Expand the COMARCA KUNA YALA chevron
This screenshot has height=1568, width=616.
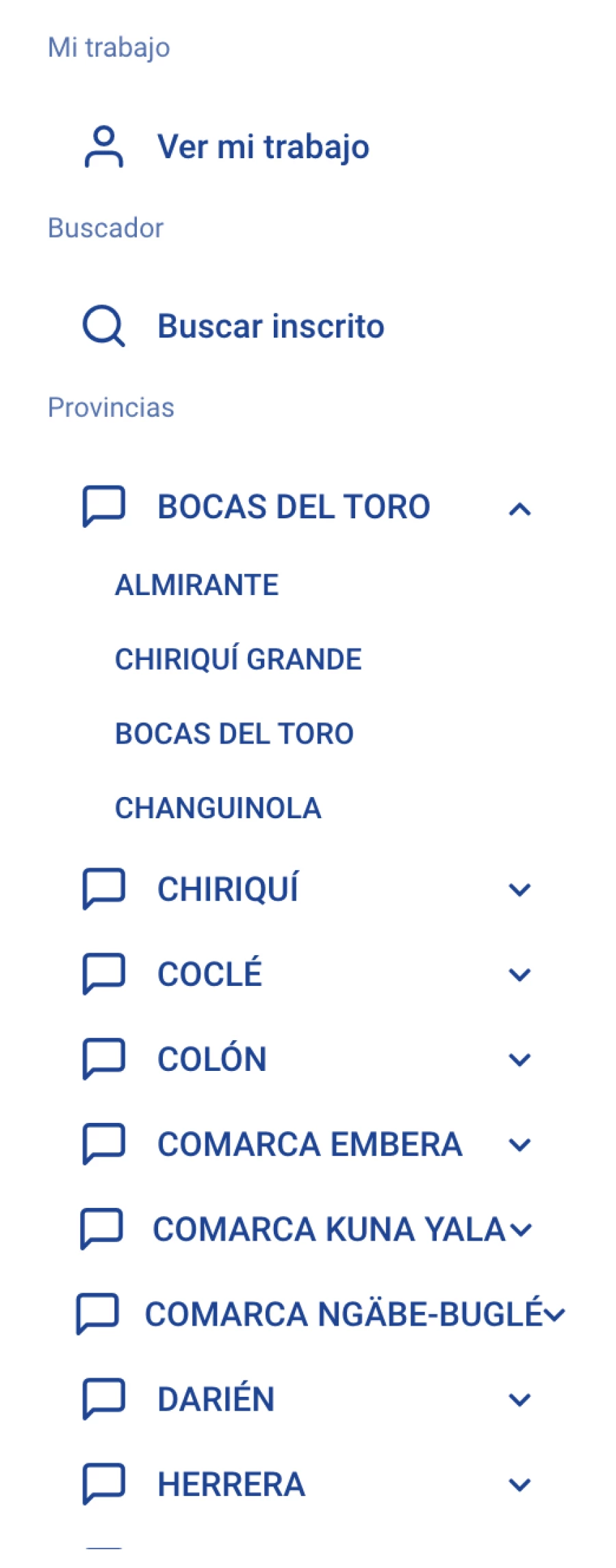521,1230
